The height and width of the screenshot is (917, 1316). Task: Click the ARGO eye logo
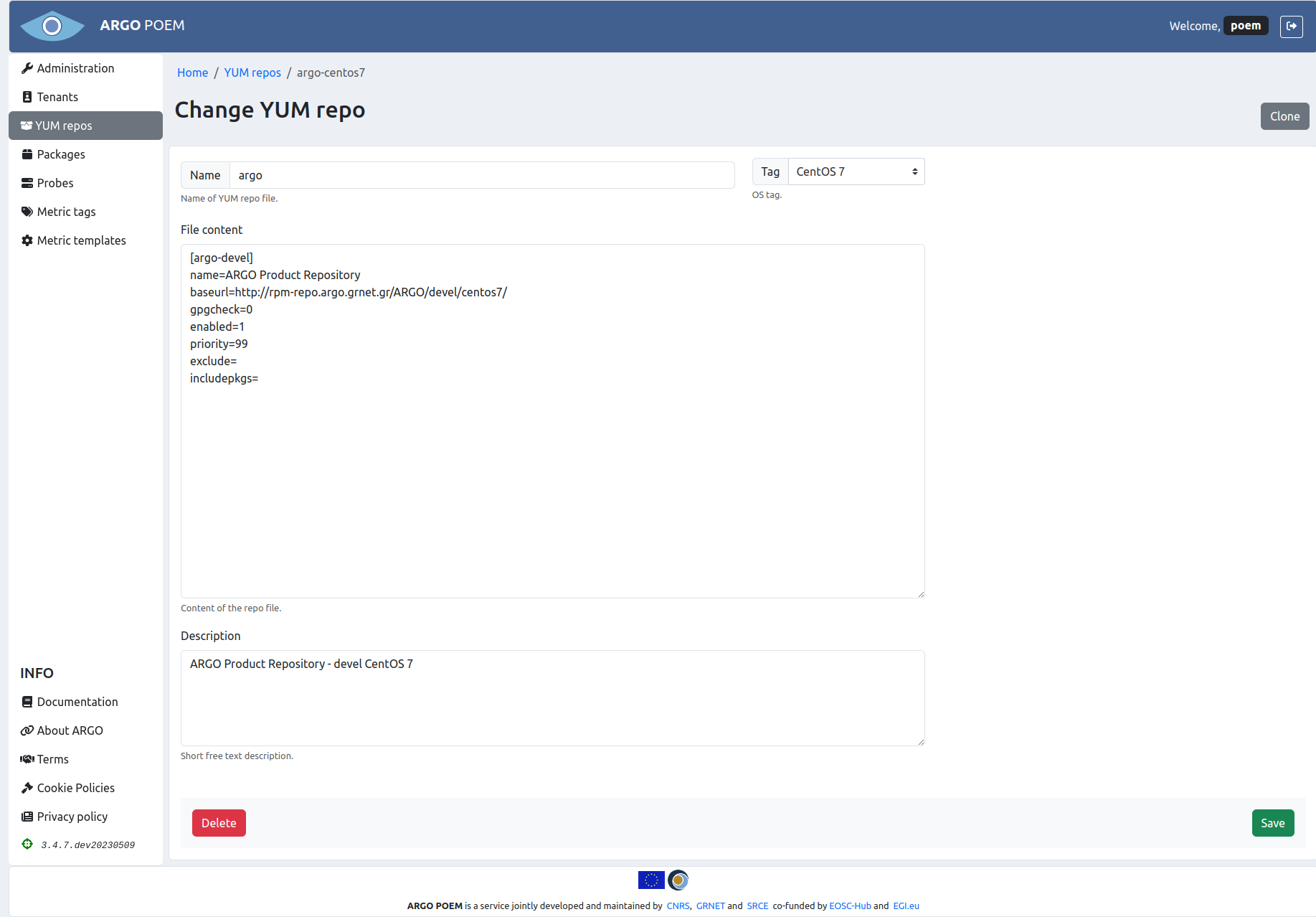(x=52, y=25)
